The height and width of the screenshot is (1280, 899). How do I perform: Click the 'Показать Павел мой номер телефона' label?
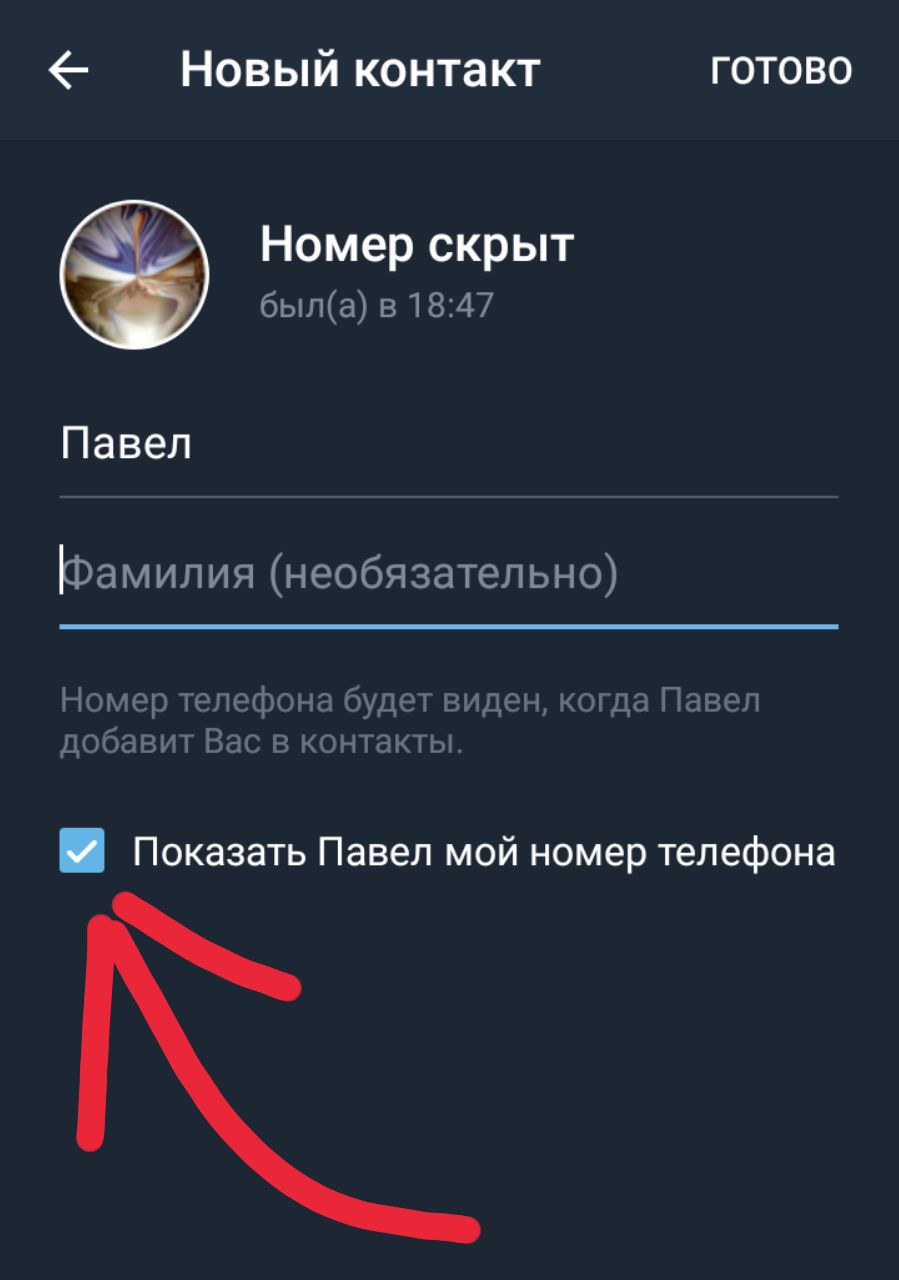pyautogui.click(x=484, y=853)
